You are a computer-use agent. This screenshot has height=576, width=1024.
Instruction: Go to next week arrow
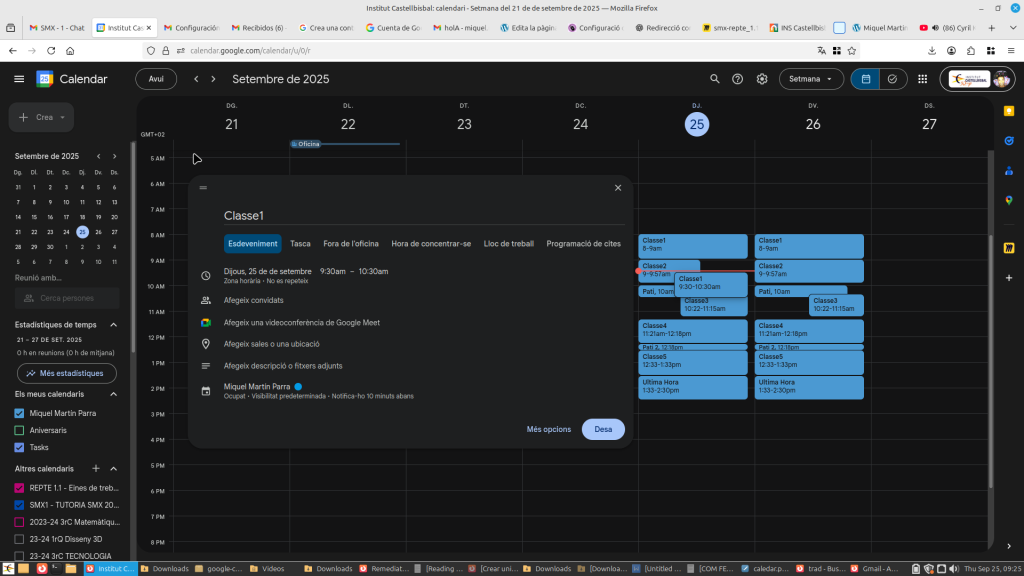tap(214, 79)
